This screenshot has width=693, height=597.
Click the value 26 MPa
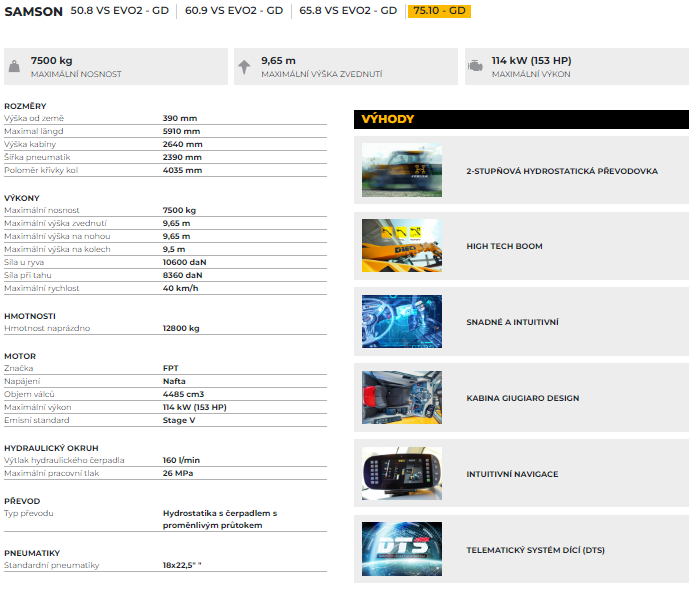[178, 473]
